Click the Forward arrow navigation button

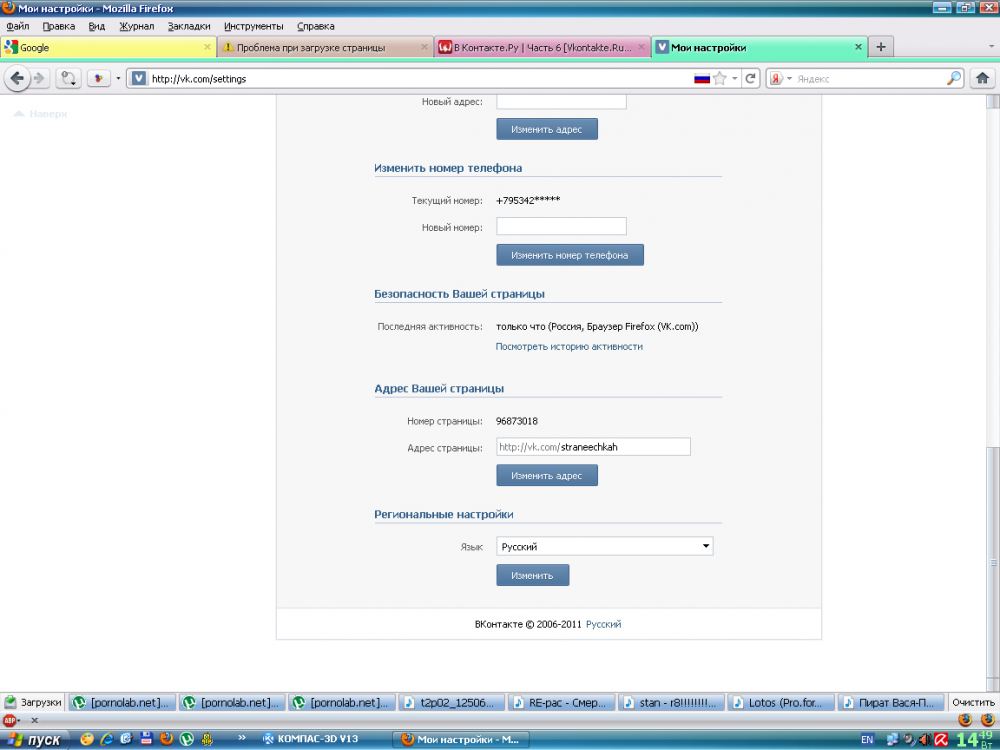pyautogui.click(x=39, y=78)
